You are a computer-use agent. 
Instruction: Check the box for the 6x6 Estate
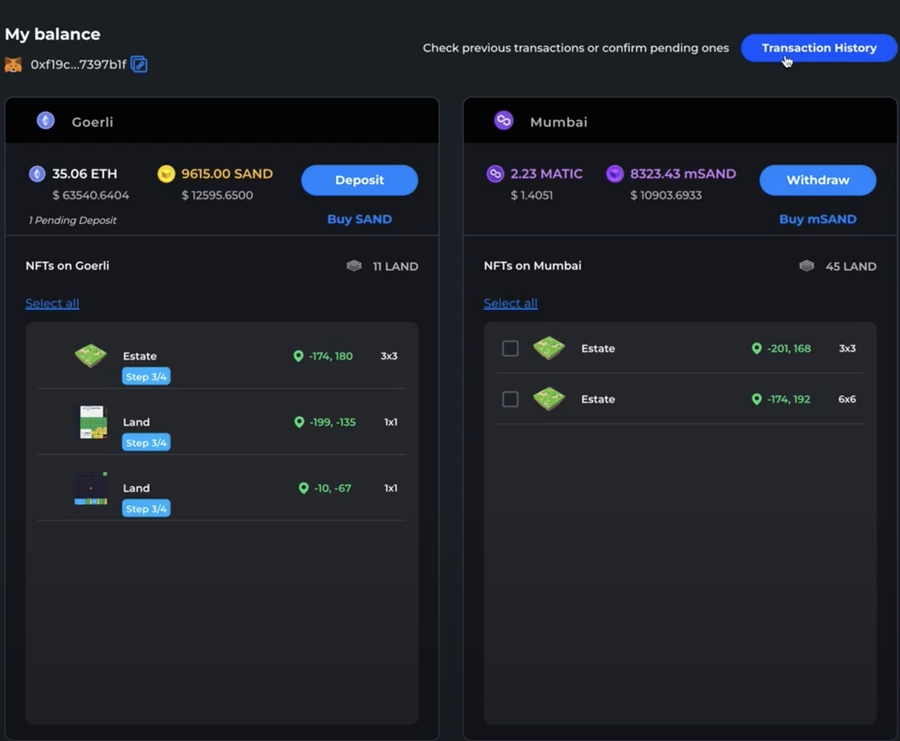pyautogui.click(x=510, y=399)
